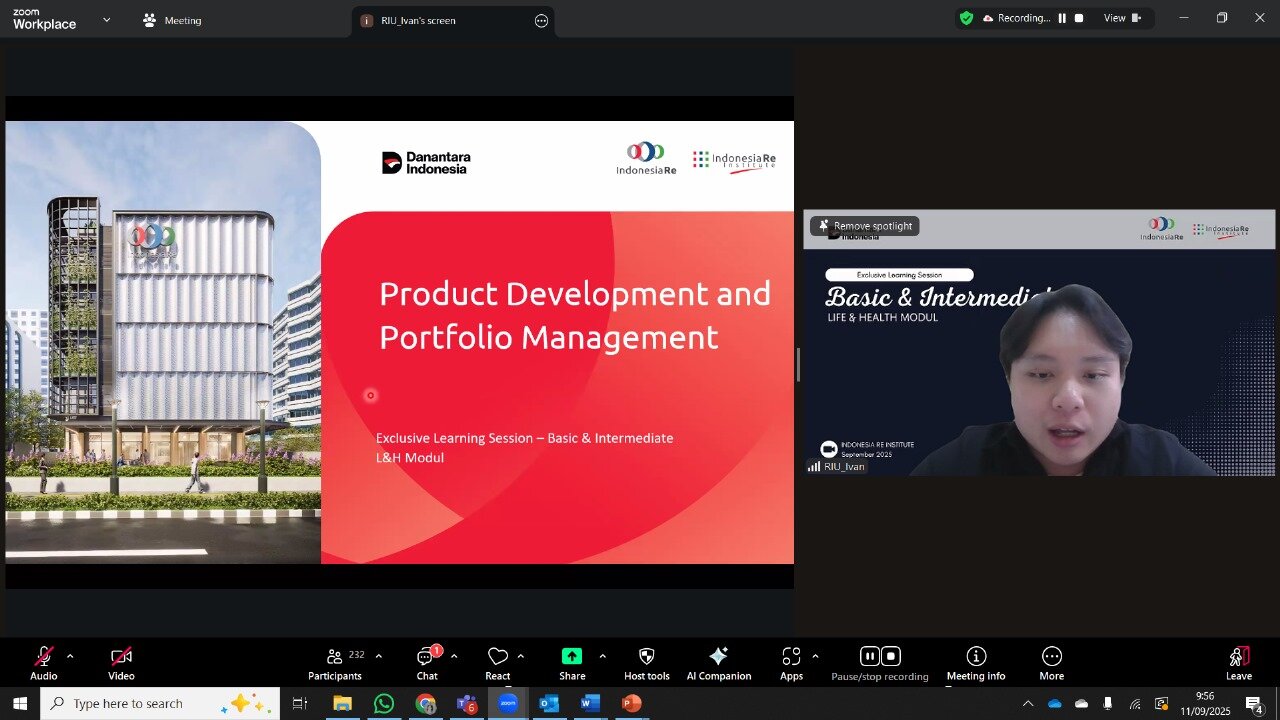Start the Video camera
The height and width of the screenshot is (720, 1280).
coord(121,657)
